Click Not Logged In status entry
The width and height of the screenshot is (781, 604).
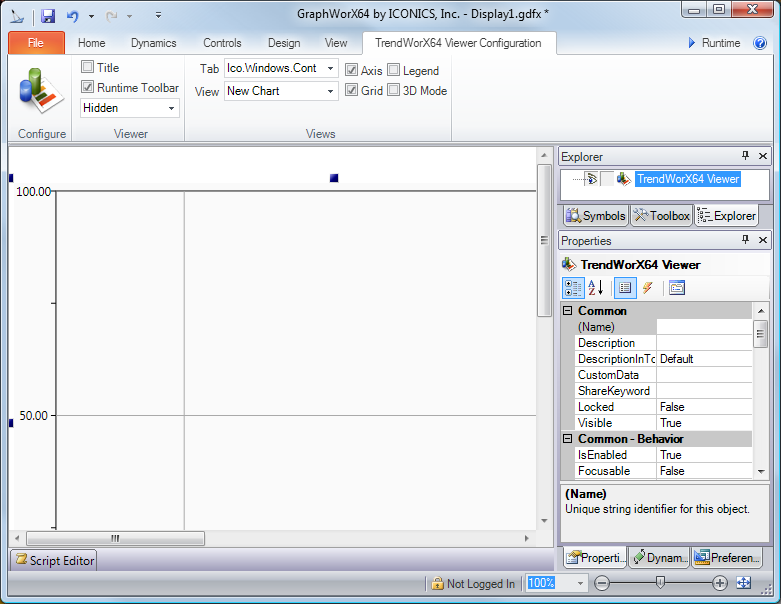pyautogui.click(x=473, y=583)
